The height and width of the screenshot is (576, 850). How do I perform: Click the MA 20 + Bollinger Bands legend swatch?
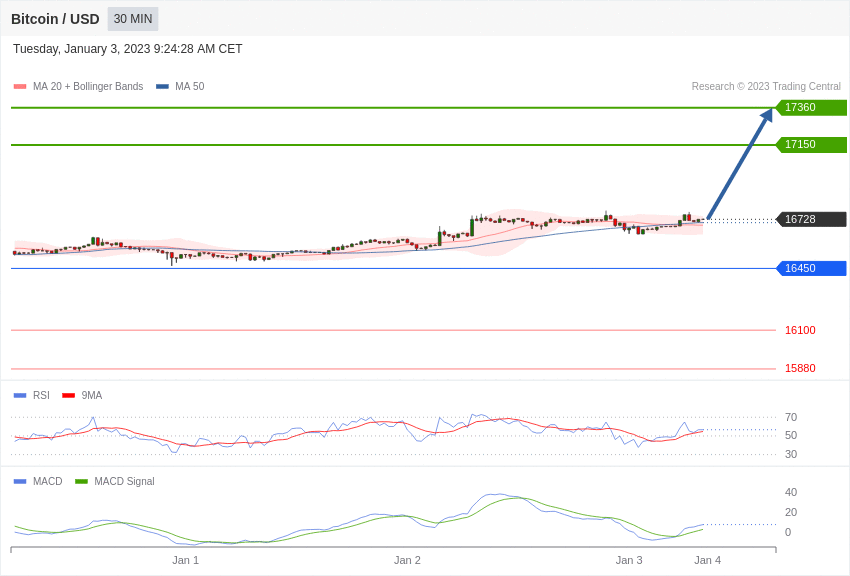pyautogui.click(x=20, y=86)
